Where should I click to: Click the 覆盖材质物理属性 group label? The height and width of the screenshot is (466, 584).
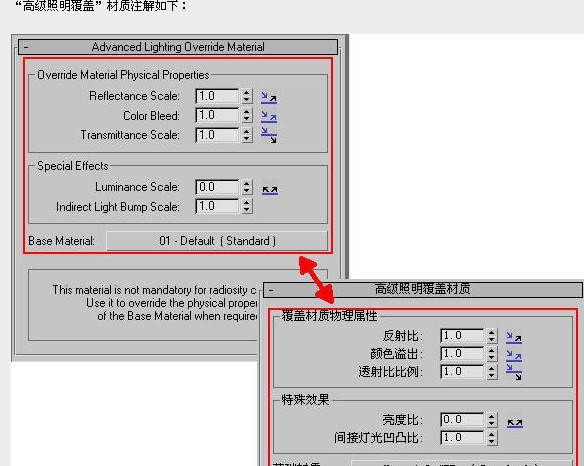click(329, 316)
